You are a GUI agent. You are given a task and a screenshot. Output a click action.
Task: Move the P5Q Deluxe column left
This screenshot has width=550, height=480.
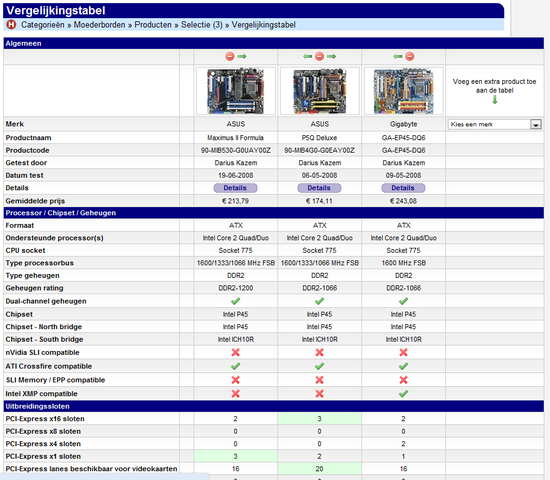coord(308,56)
